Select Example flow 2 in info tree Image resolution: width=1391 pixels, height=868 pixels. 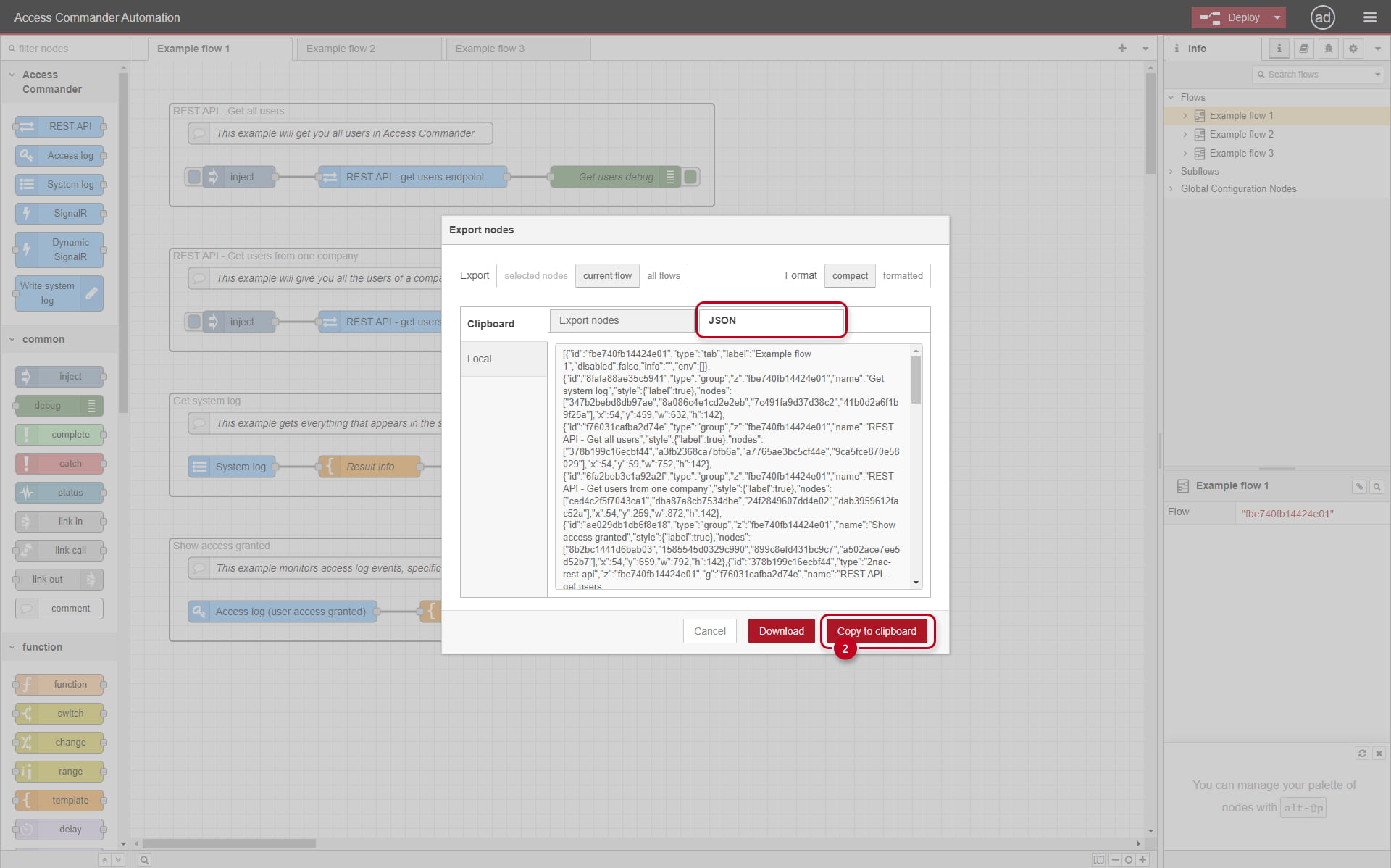tap(1241, 134)
